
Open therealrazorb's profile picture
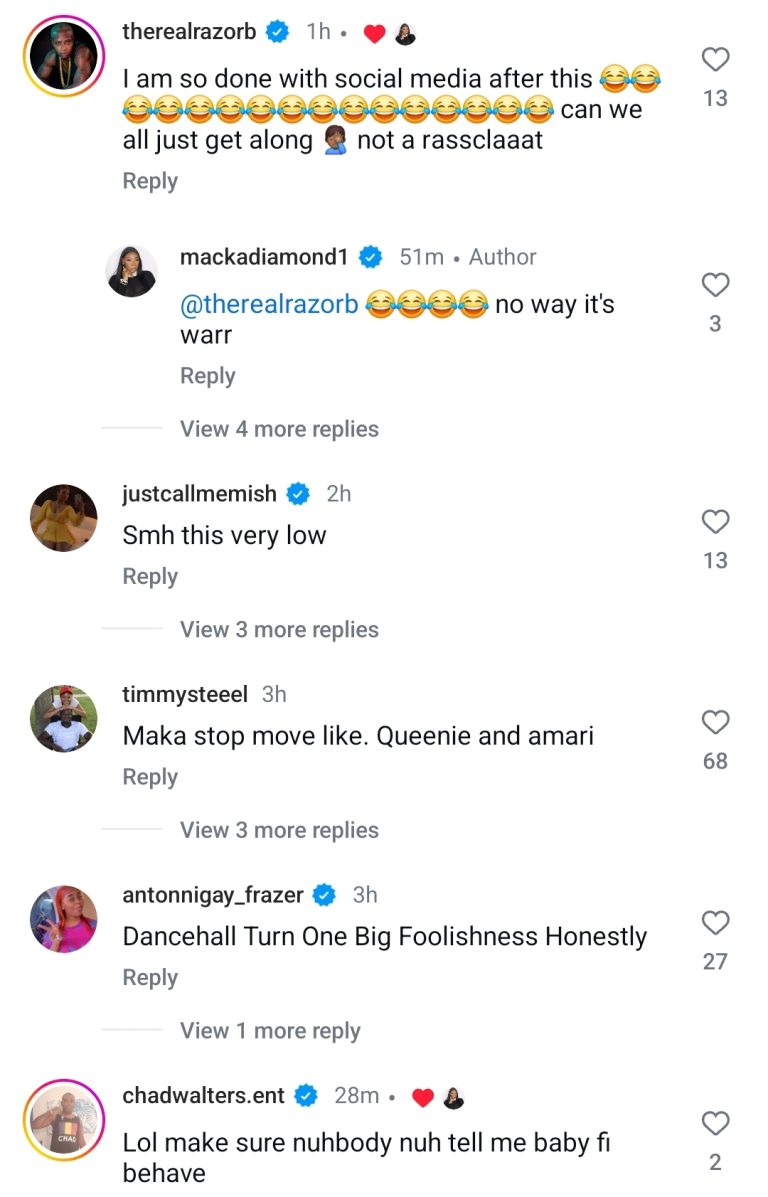point(63,55)
